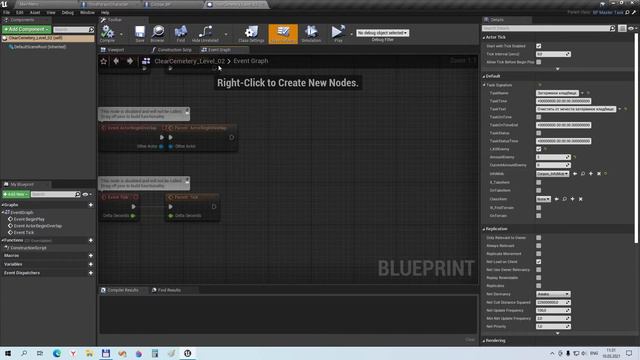Screen dimensions: 640x360
Task: Open the Asset menu
Action: tap(35, 13)
